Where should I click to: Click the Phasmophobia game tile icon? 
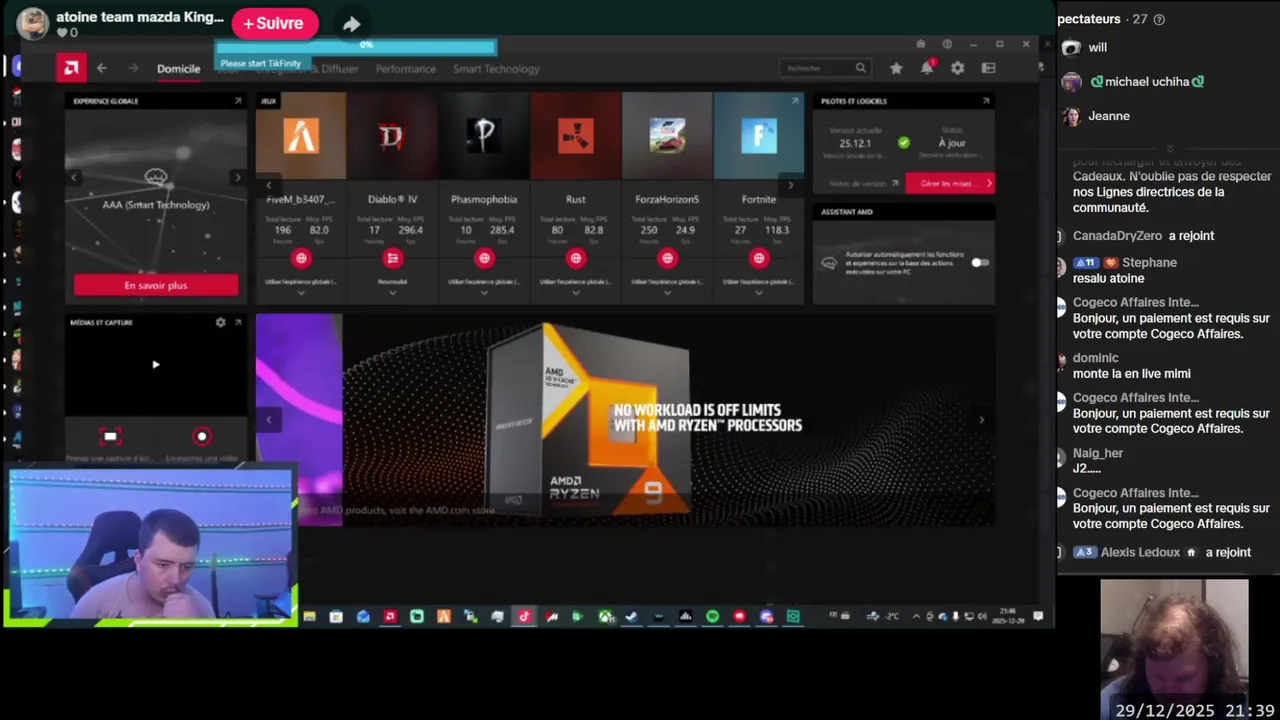tap(484, 136)
